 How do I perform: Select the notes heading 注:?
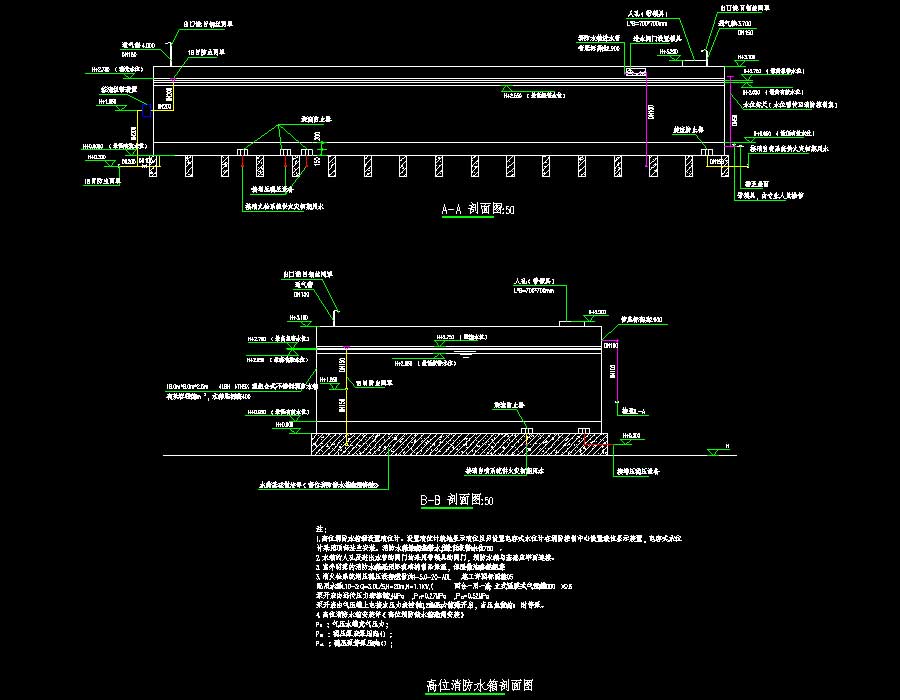(x=320, y=527)
